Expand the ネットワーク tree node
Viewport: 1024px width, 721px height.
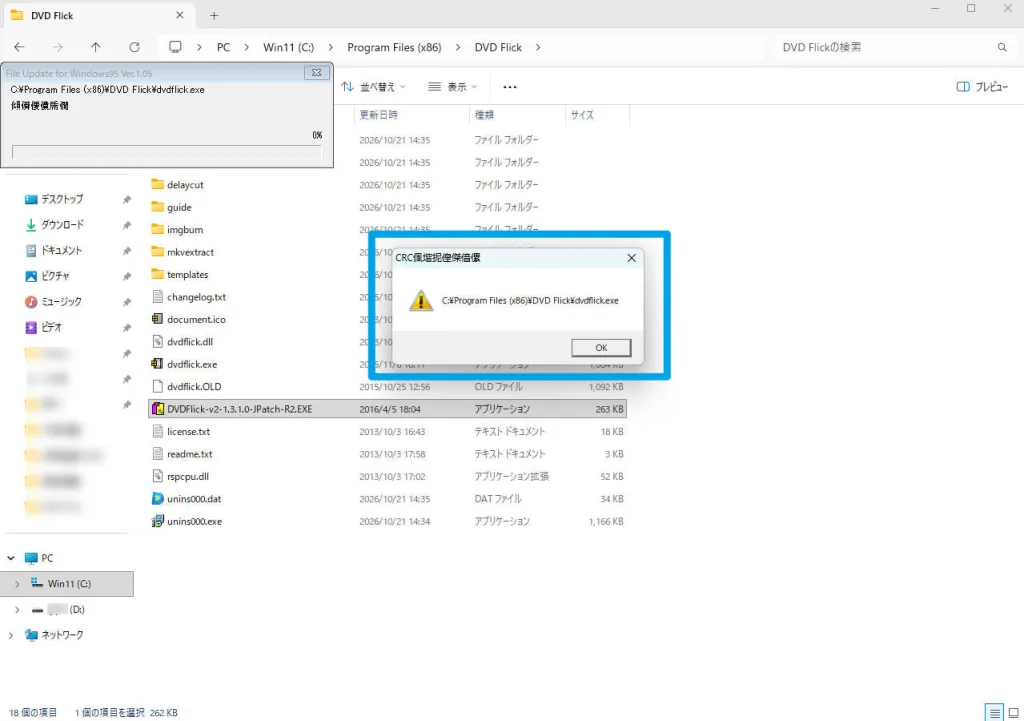tap(11, 635)
